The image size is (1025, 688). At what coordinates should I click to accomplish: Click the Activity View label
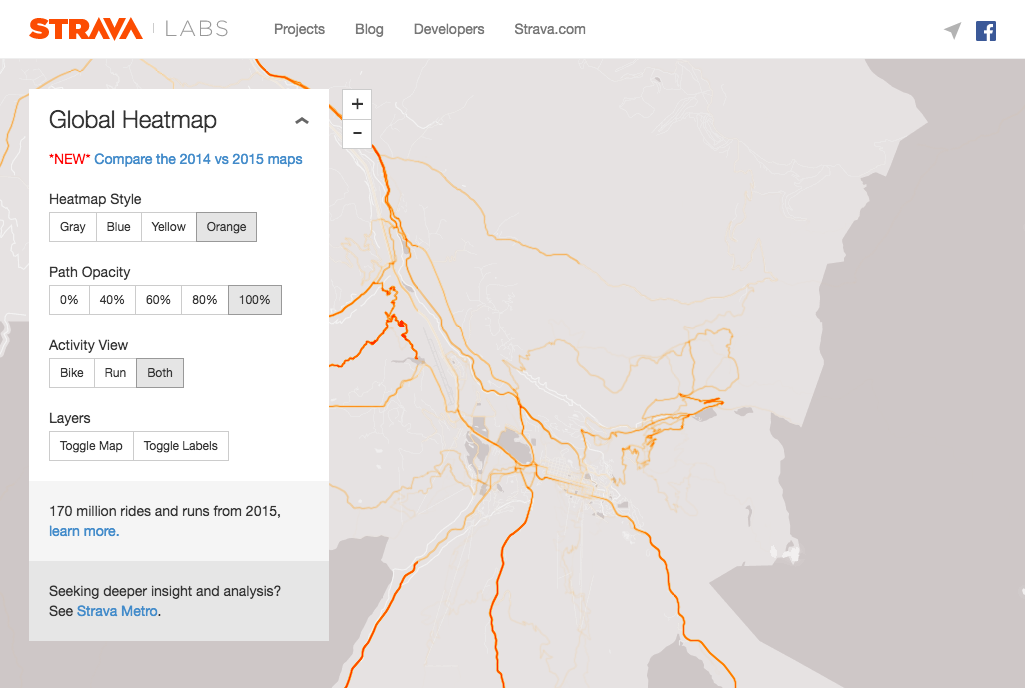point(88,345)
